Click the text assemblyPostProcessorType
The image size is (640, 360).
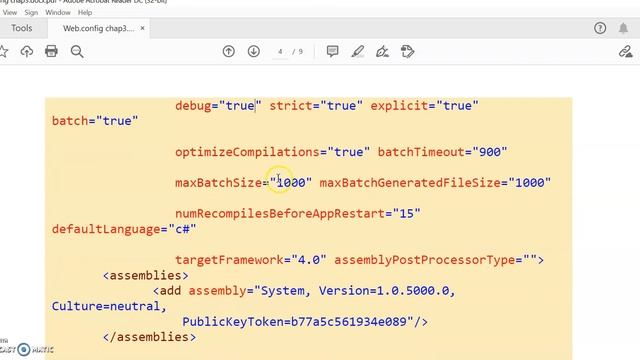pyautogui.click(x=424, y=260)
